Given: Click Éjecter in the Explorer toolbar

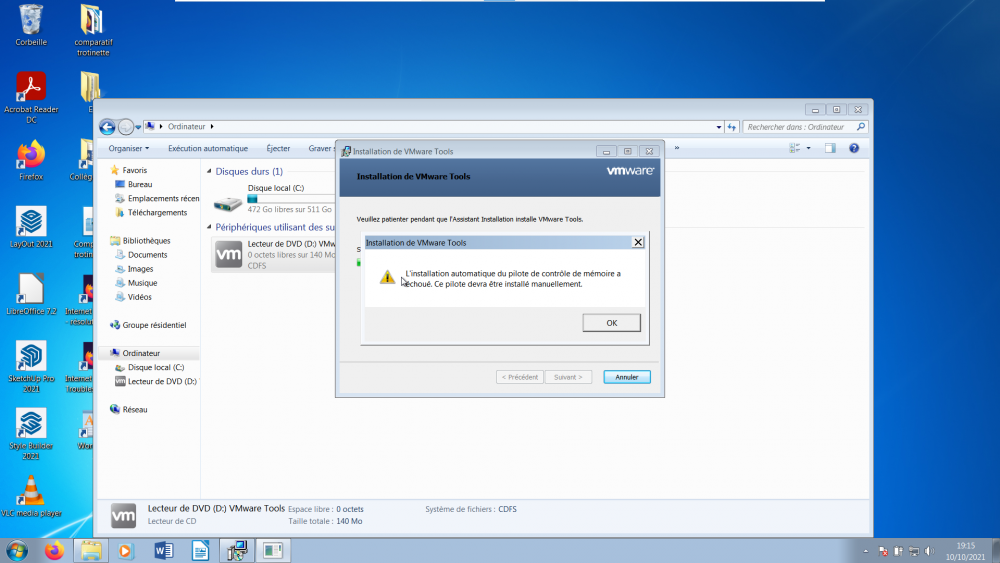Looking at the screenshot, I should 278,149.
